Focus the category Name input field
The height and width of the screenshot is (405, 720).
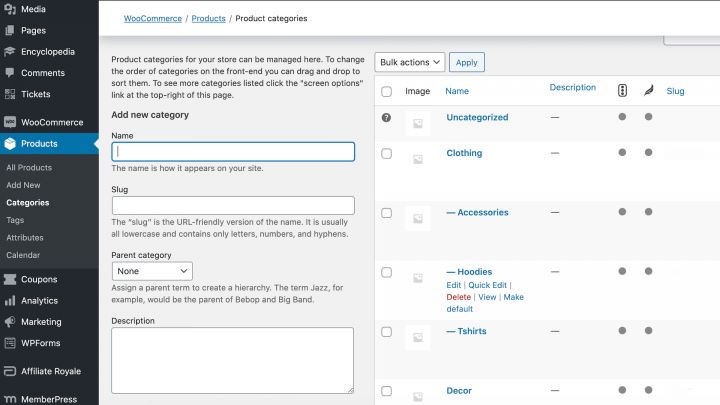click(233, 152)
